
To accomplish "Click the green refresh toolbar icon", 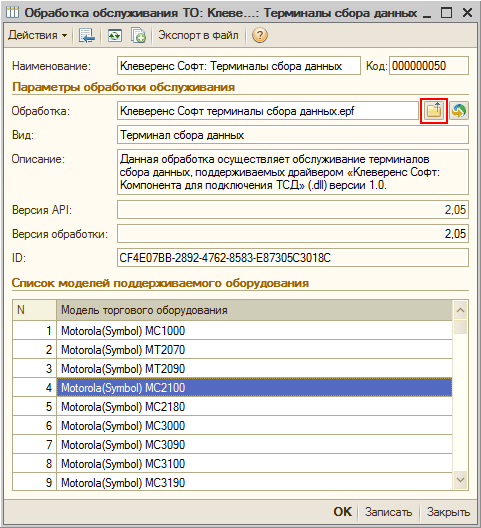I will click(115, 35).
